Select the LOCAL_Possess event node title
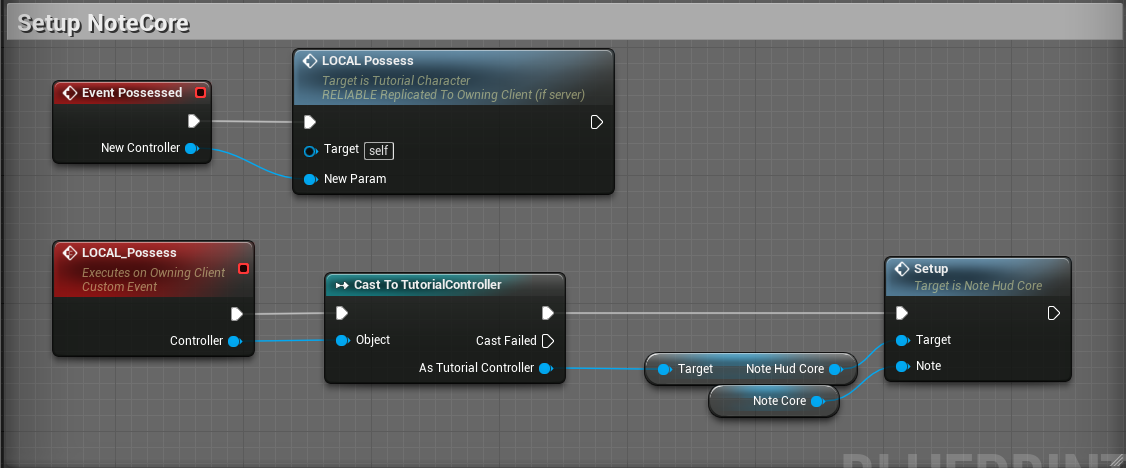This screenshot has width=1126, height=468. coord(129,253)
